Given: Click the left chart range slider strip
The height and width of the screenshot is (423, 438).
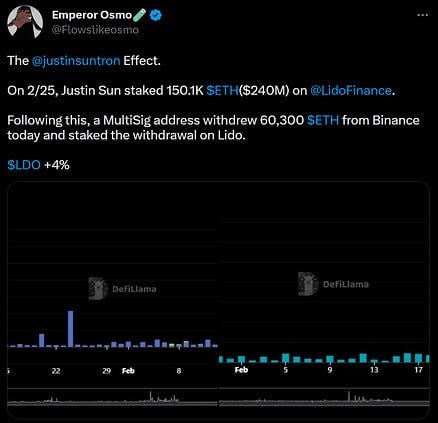Looking at the screenshot, I should [112, 398].
